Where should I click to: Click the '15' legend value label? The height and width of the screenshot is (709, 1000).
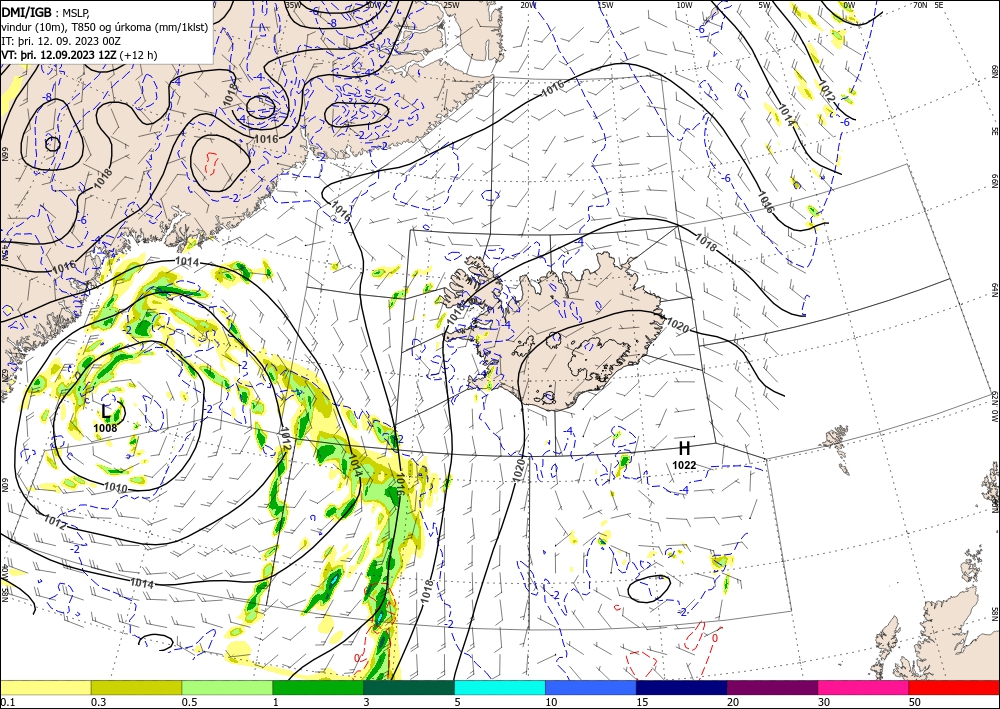(x=642, y=702)
